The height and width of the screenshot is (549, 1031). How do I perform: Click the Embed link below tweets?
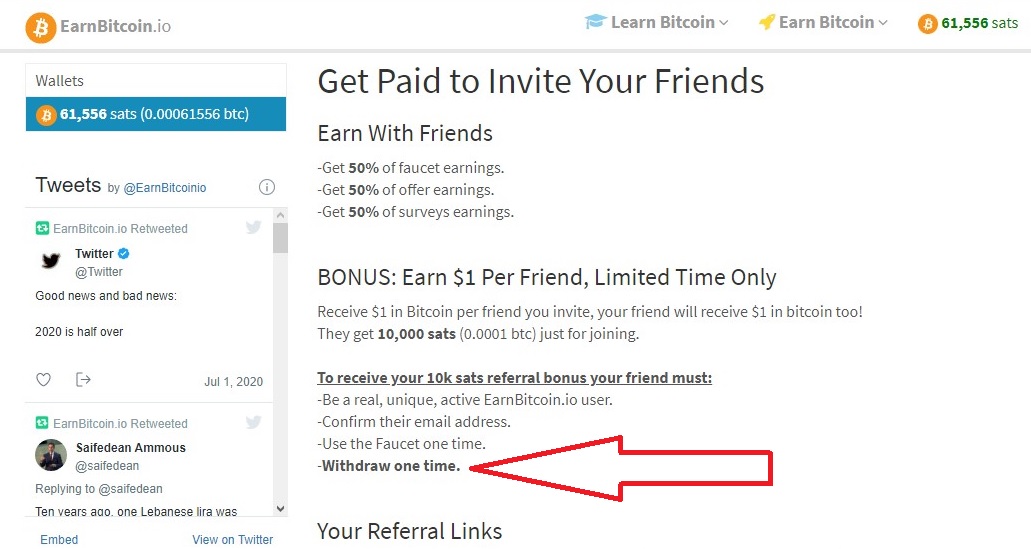tap(59, 540)
